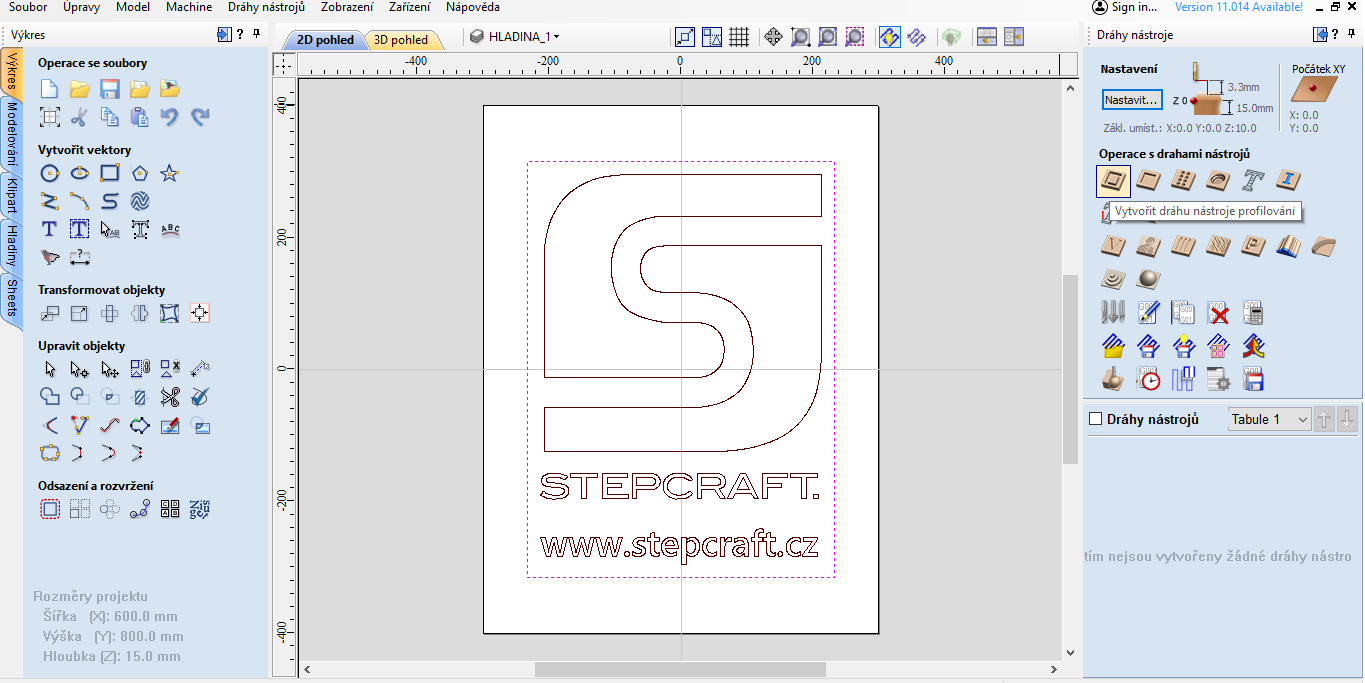The image size is (1365, 683).
Task: Toggle the 2D toolpath drawing light bulb icon
Action: [889, 37]
